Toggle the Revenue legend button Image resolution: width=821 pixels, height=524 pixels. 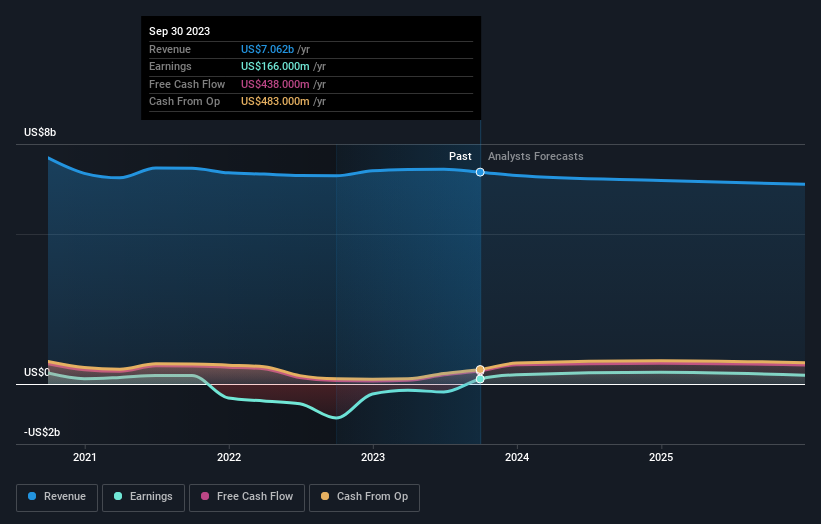point(57,497)
